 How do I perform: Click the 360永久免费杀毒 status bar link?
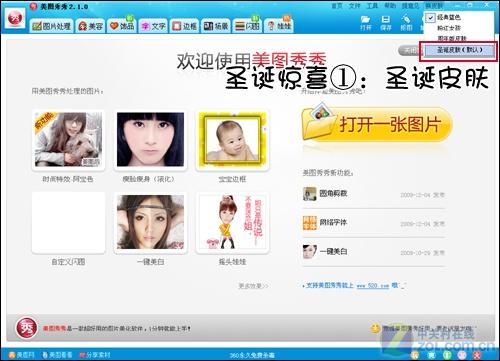pyautogui.click(x=252, y=355)
